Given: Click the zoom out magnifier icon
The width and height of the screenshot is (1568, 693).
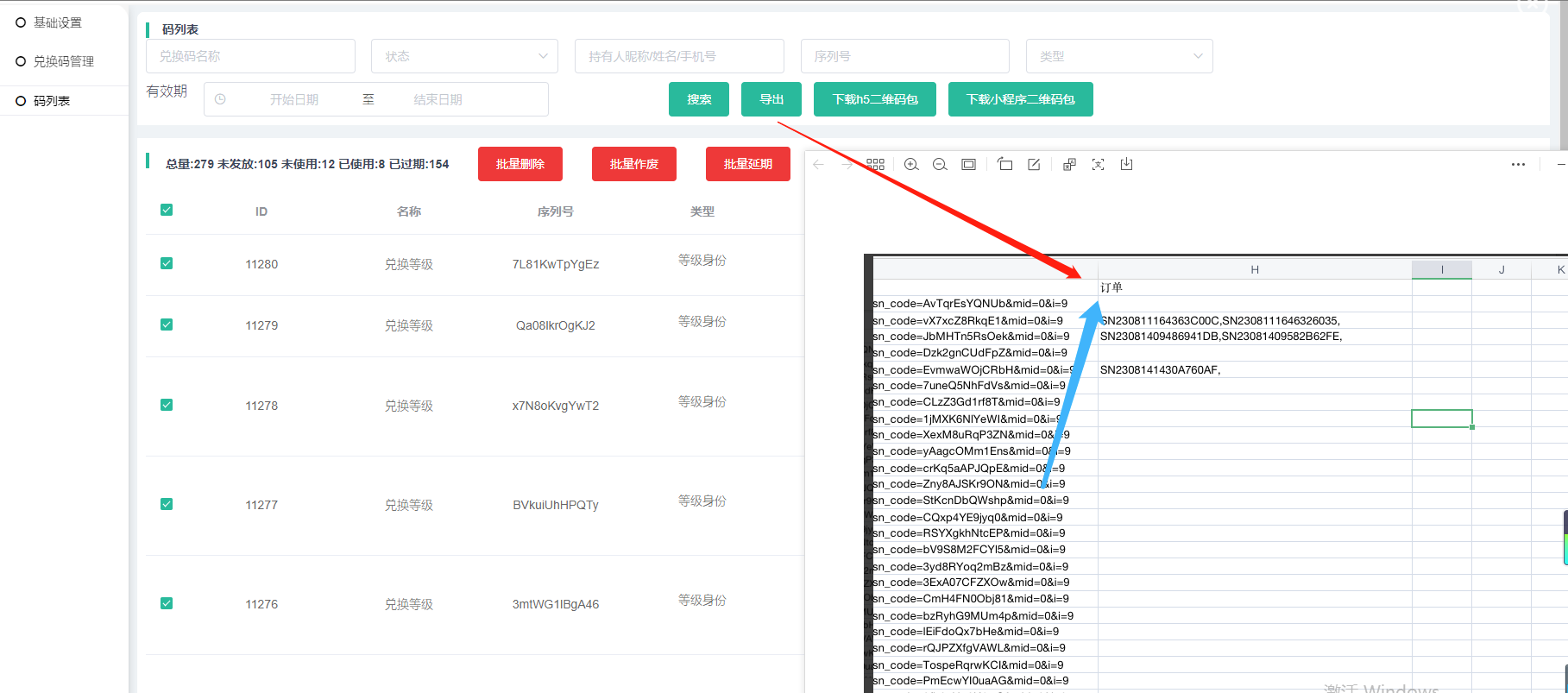Looking at the screenshot, I should (x=940, y=164).
